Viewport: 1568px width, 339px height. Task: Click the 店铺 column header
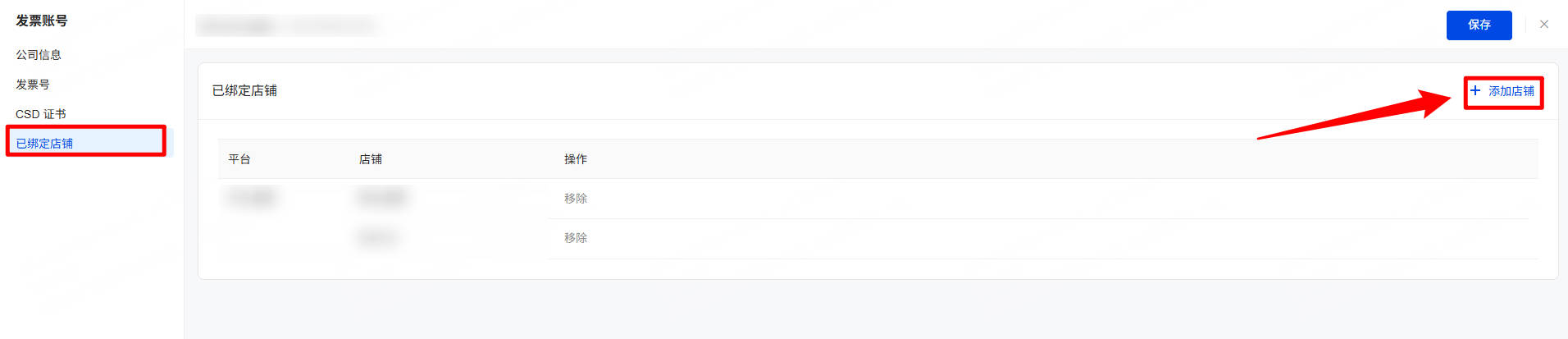[x=371, y=159]
